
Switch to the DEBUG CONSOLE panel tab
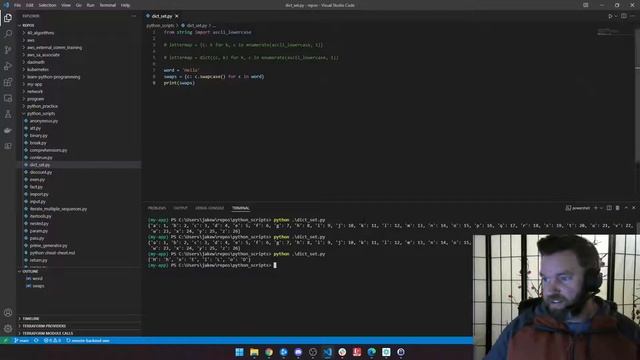[210, 208]
